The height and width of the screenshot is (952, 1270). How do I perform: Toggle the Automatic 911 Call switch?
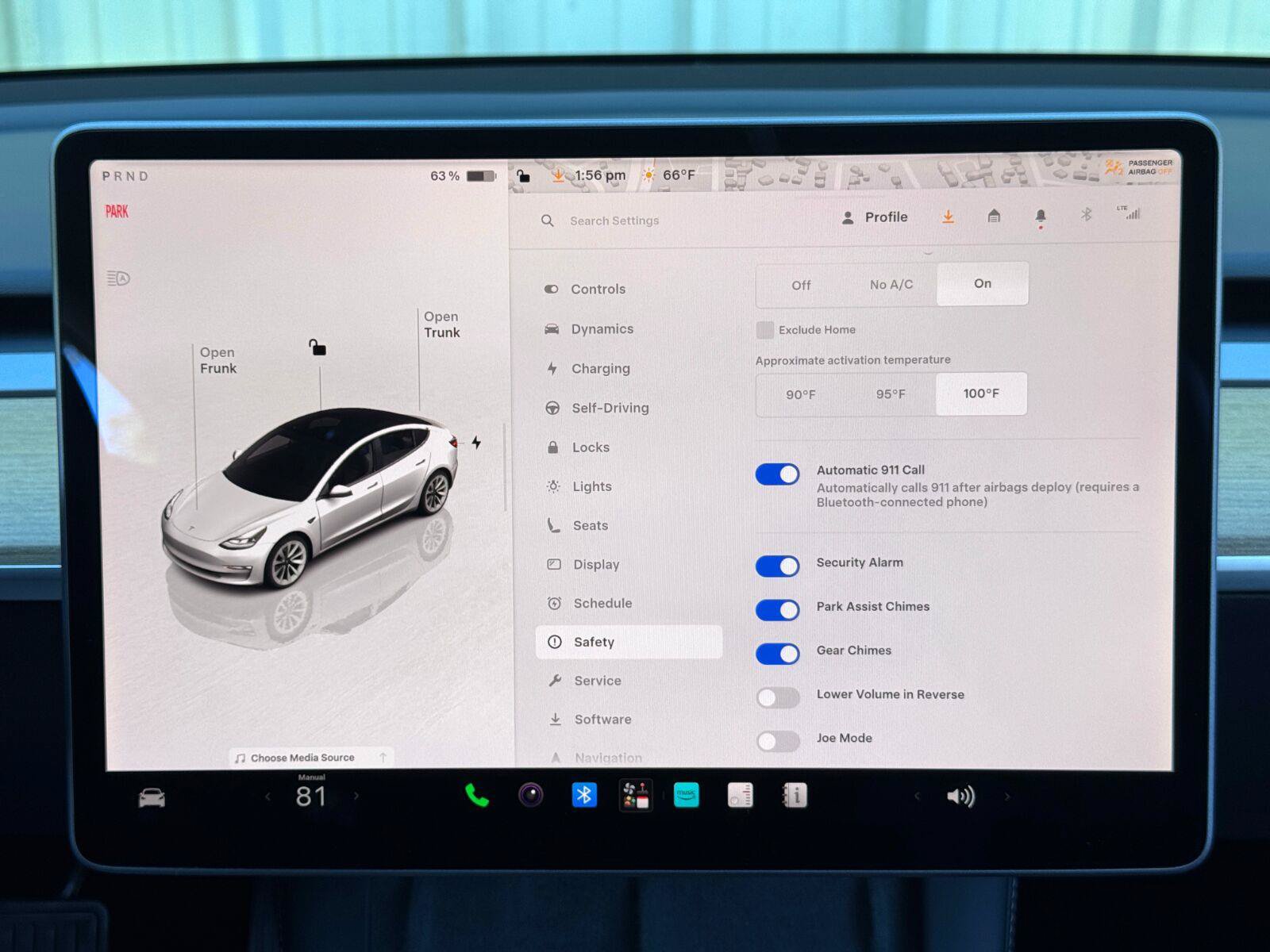[x=778, y=474]
